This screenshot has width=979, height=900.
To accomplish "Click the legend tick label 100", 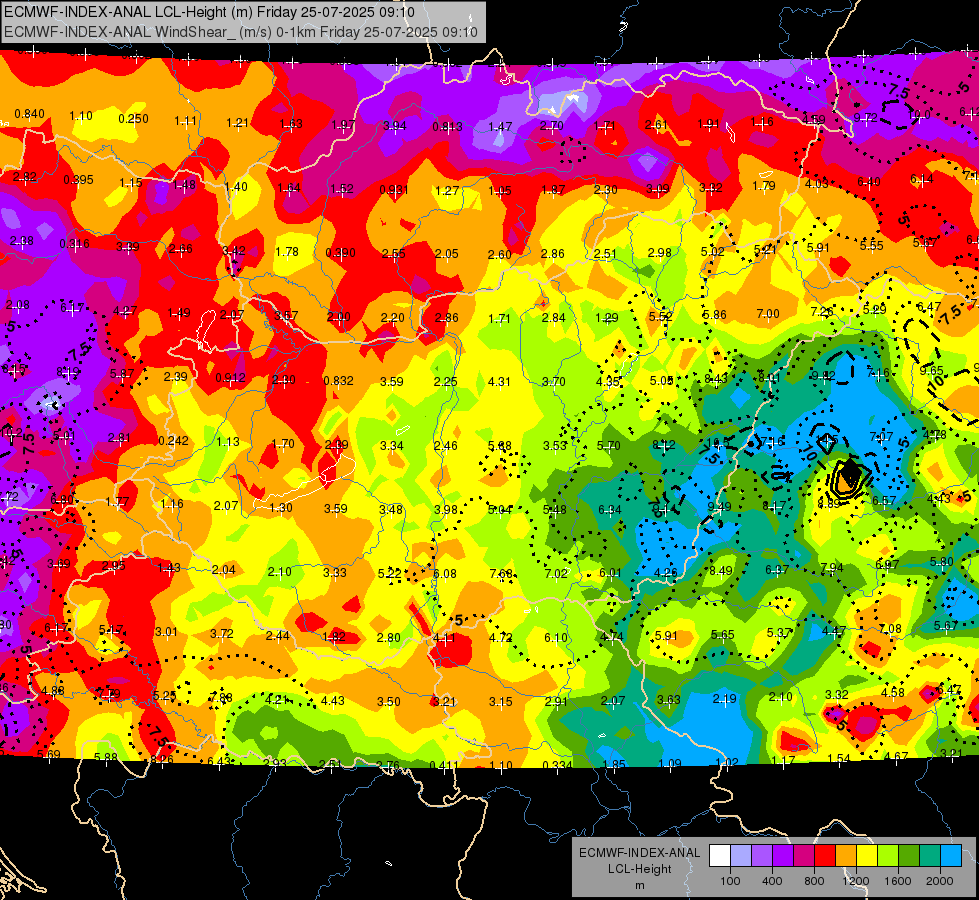I will click(x=730, y=881).
